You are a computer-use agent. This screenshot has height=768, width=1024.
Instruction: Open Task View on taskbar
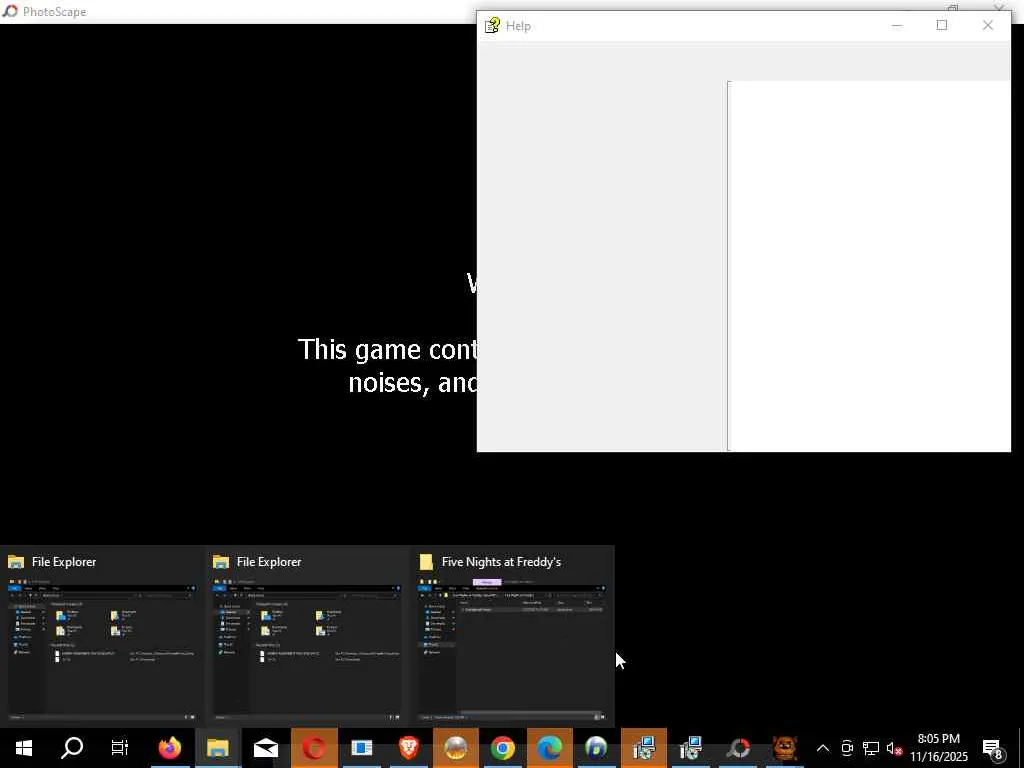120,748
